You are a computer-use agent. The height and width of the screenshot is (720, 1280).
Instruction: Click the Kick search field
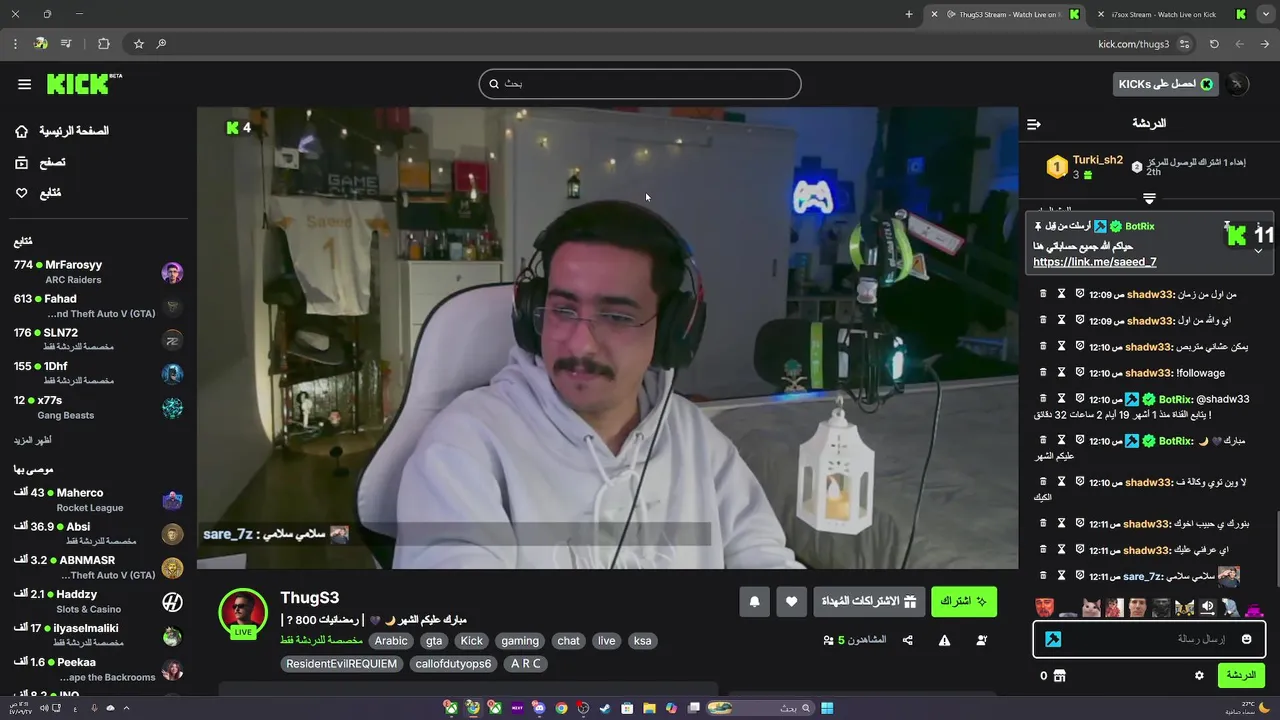click(640, 84)
